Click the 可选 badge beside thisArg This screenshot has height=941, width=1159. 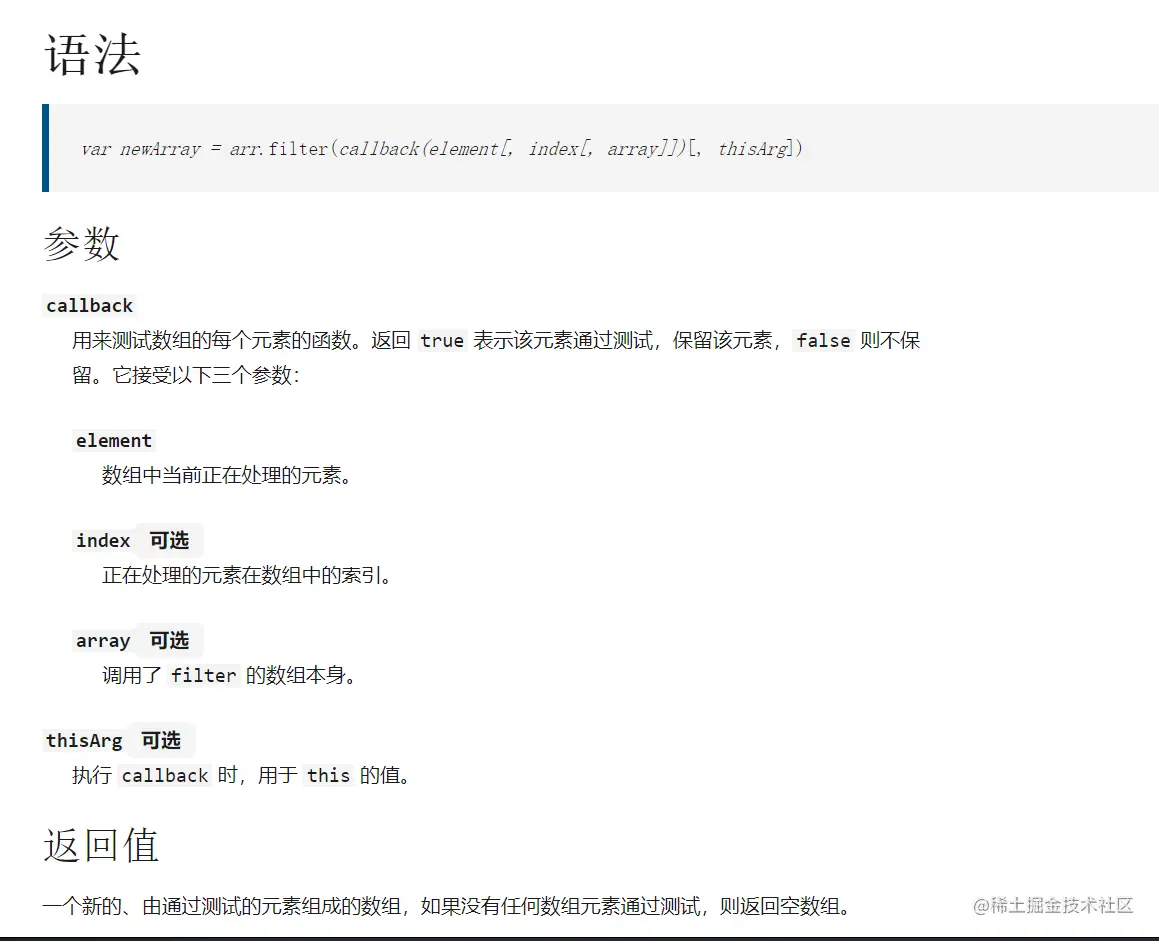pos(161,740)
